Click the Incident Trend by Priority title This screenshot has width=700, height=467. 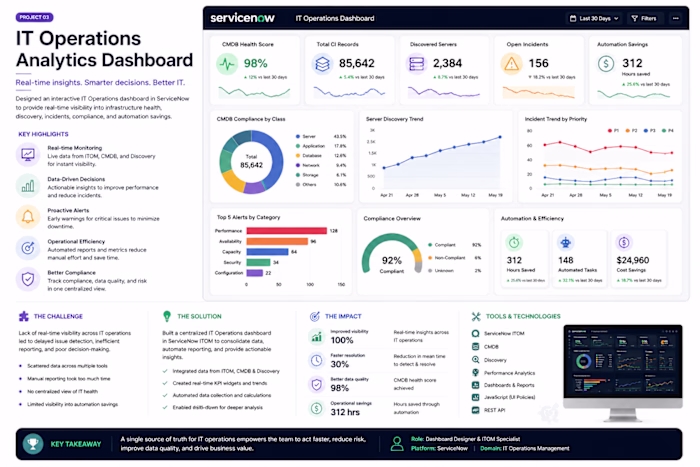point(556,119)
